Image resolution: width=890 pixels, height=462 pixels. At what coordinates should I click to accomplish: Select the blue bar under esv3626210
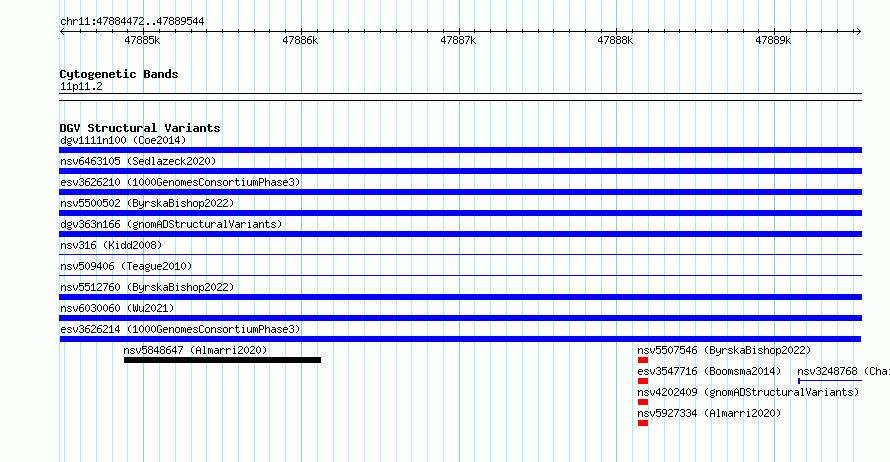click(x=460, y=192)
